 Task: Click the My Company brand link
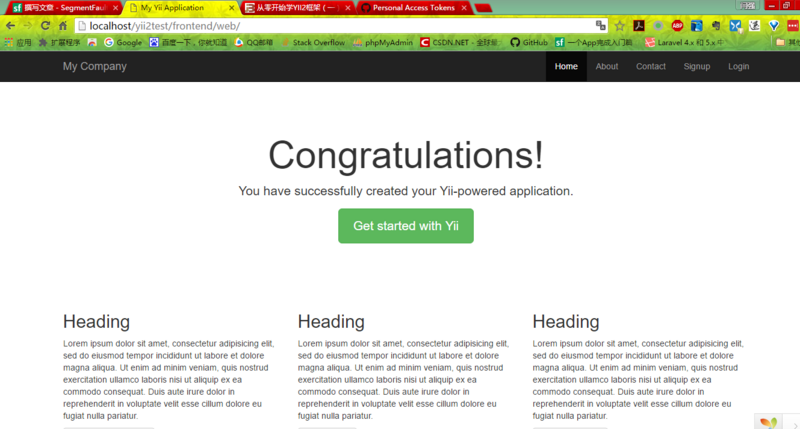coord(94,66)
